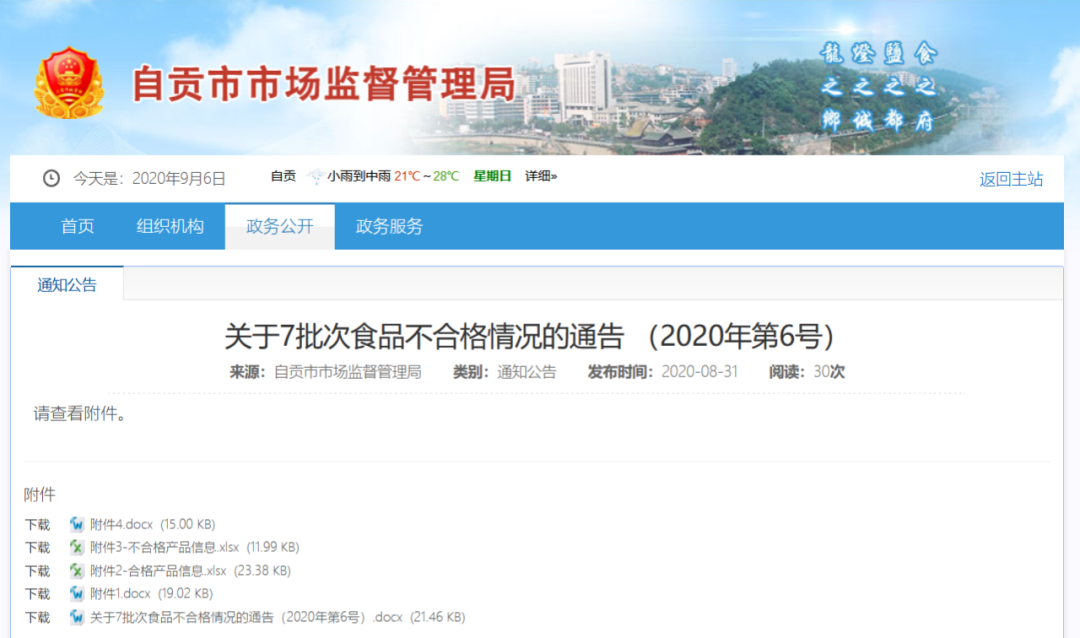
Task: Click 下载 next to 附件4.docx
Action: coord(37,524)
